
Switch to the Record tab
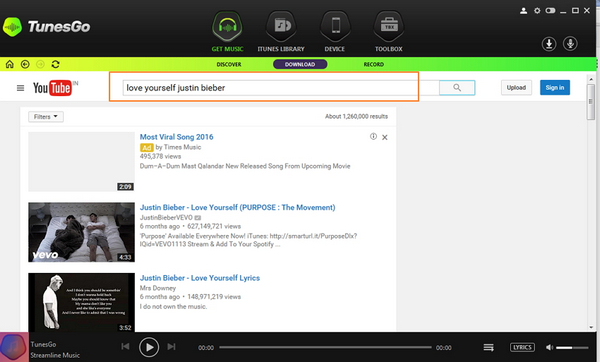pyautogui.click(x=373, y=64)
